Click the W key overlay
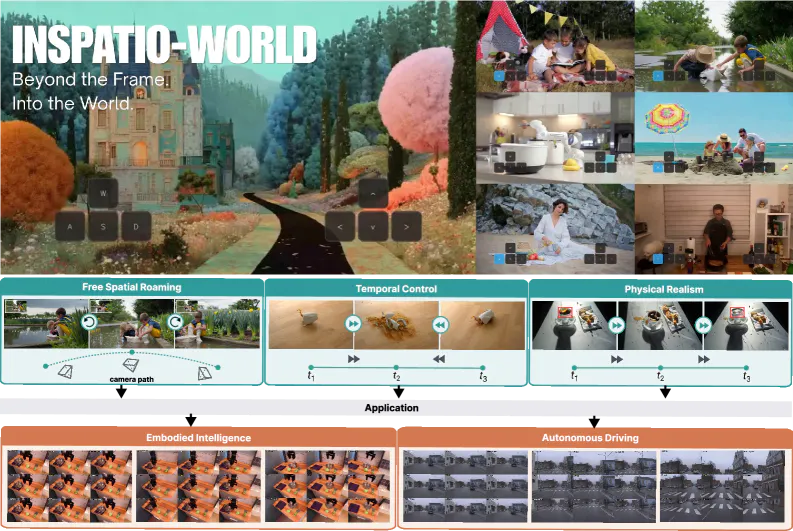This screenshot has width=793, height=531. (103, 193)
